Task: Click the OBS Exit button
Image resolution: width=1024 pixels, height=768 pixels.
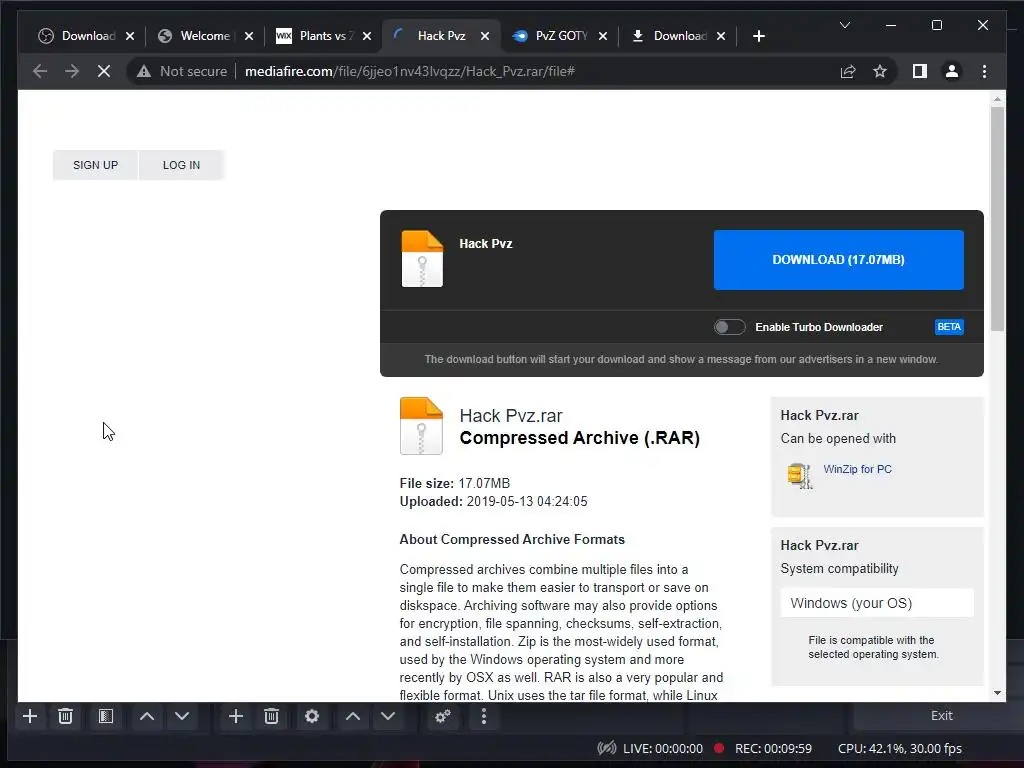Action: pyautogui.click(x=941, y=716)
